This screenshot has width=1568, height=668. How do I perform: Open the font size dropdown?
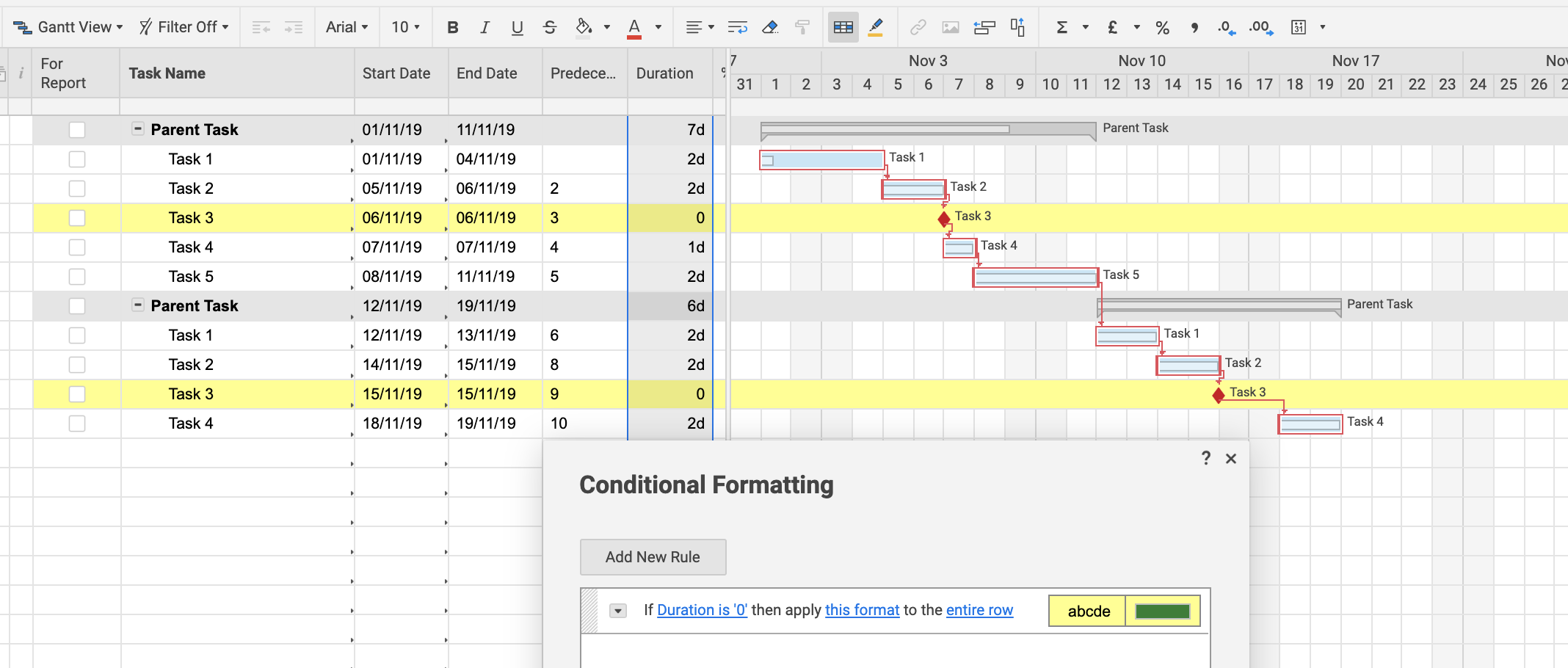404,27
